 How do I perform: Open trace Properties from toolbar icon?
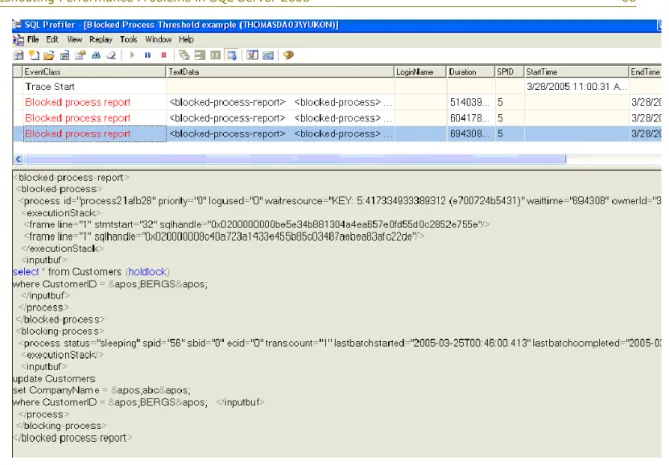[80, 55]
